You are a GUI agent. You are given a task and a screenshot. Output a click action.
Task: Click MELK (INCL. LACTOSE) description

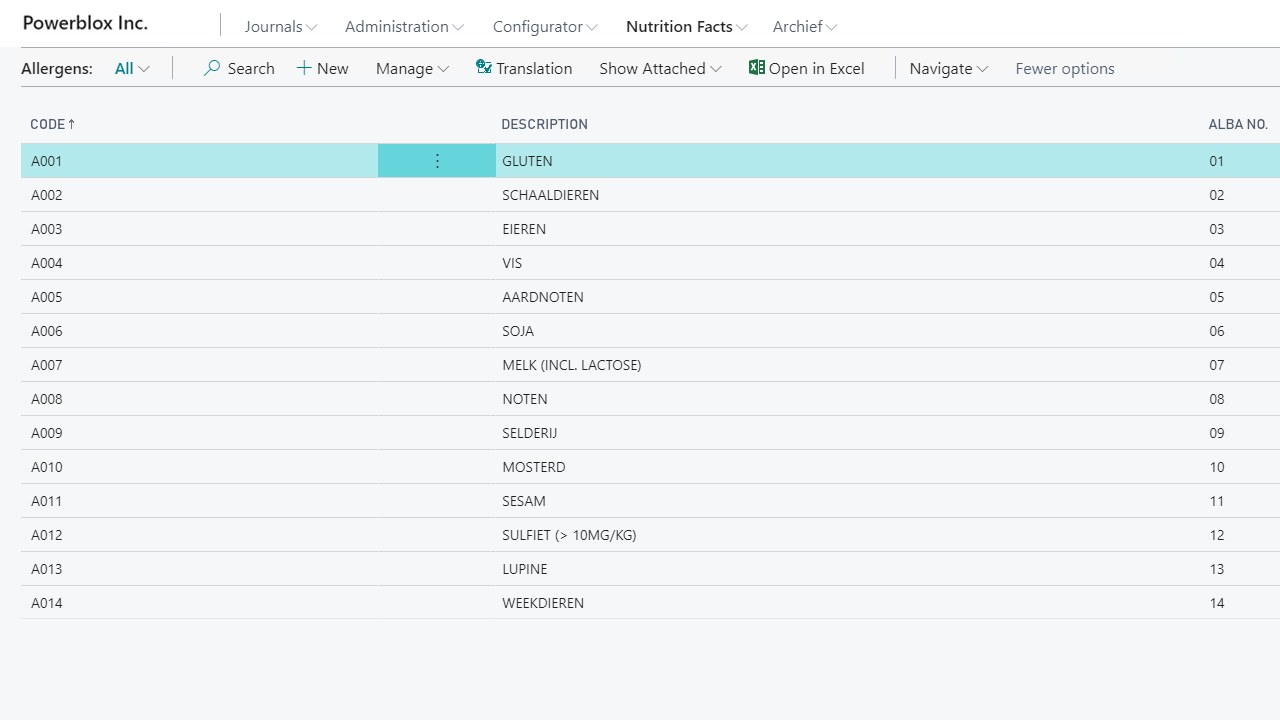[572, 365]
